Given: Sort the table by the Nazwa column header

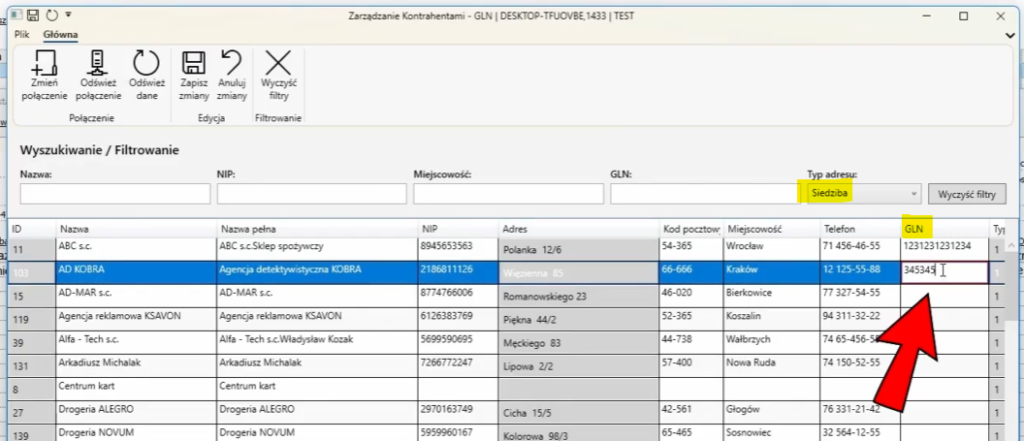Looking at the screenshot, I should pos(135,228).
